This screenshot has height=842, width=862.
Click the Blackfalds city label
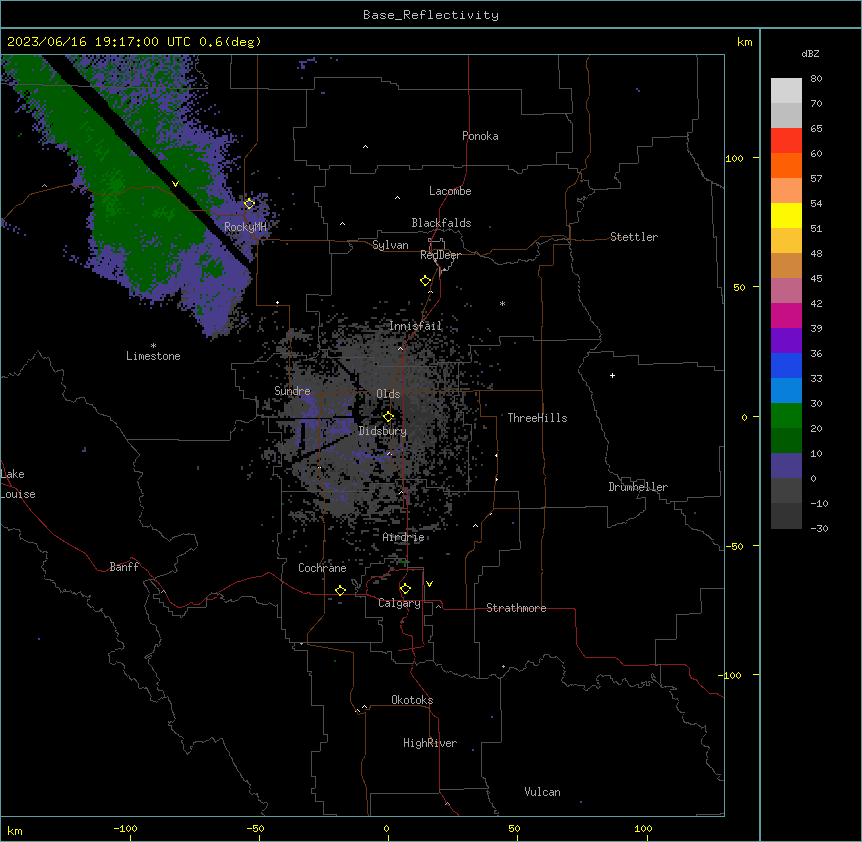point(441,223)
